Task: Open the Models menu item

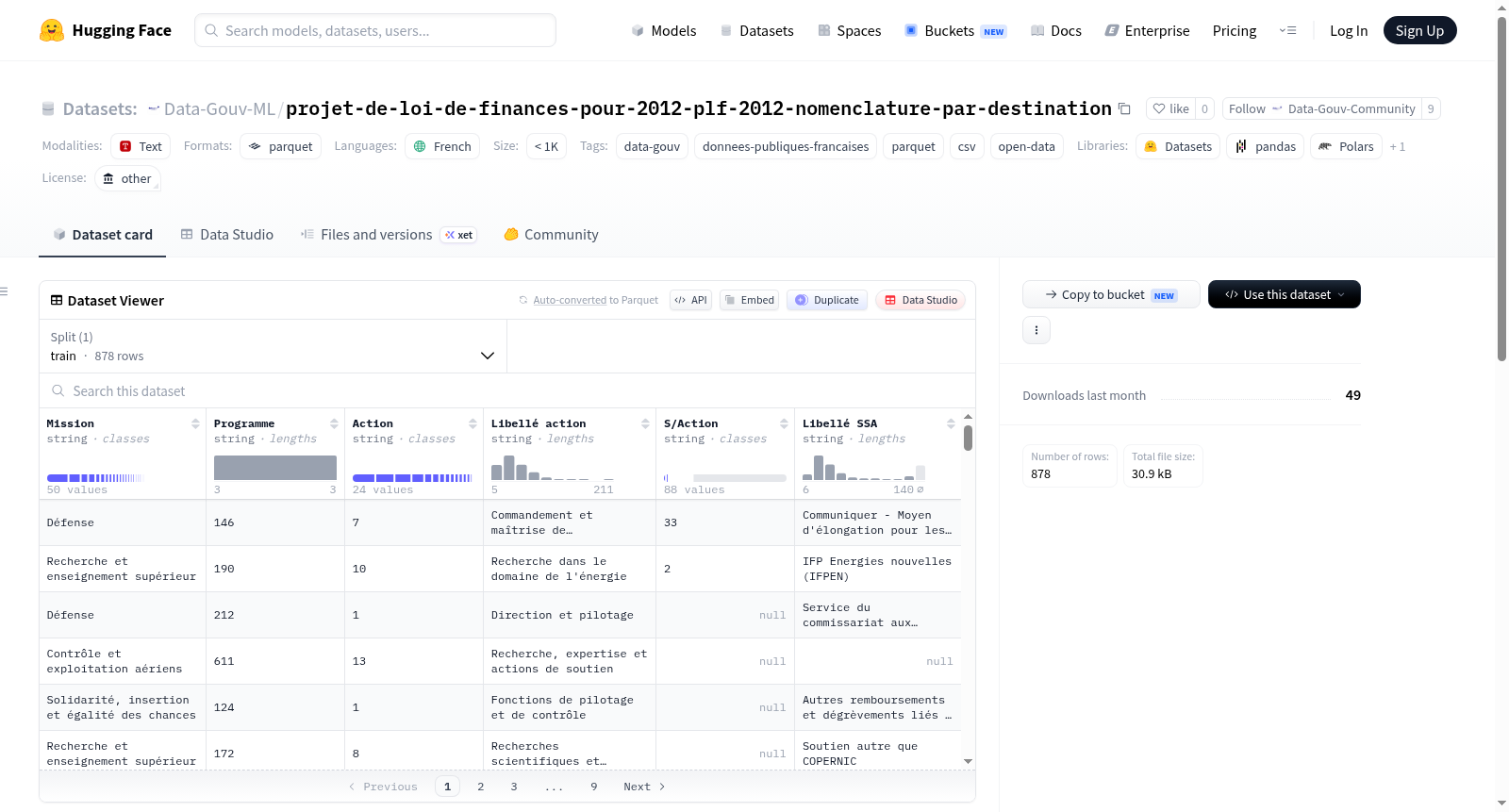Action: click(x=664, y=30)
